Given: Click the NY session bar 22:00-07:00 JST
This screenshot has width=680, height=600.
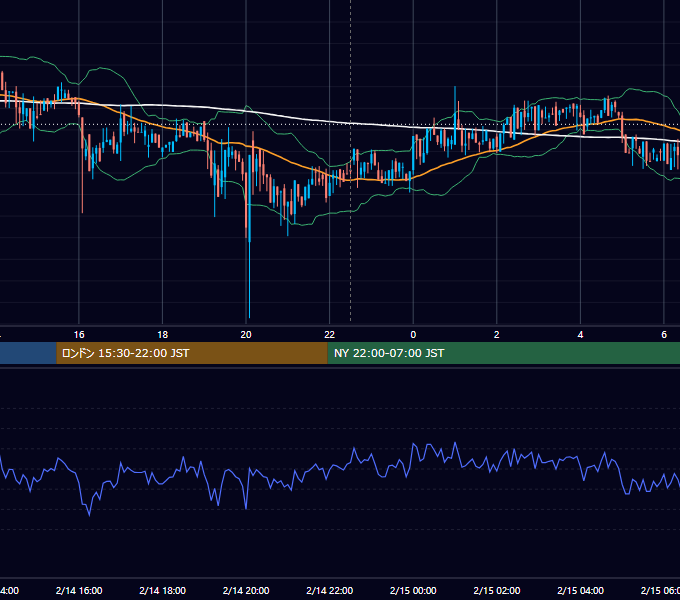Looking at the screenshot, I should point(503,353).
